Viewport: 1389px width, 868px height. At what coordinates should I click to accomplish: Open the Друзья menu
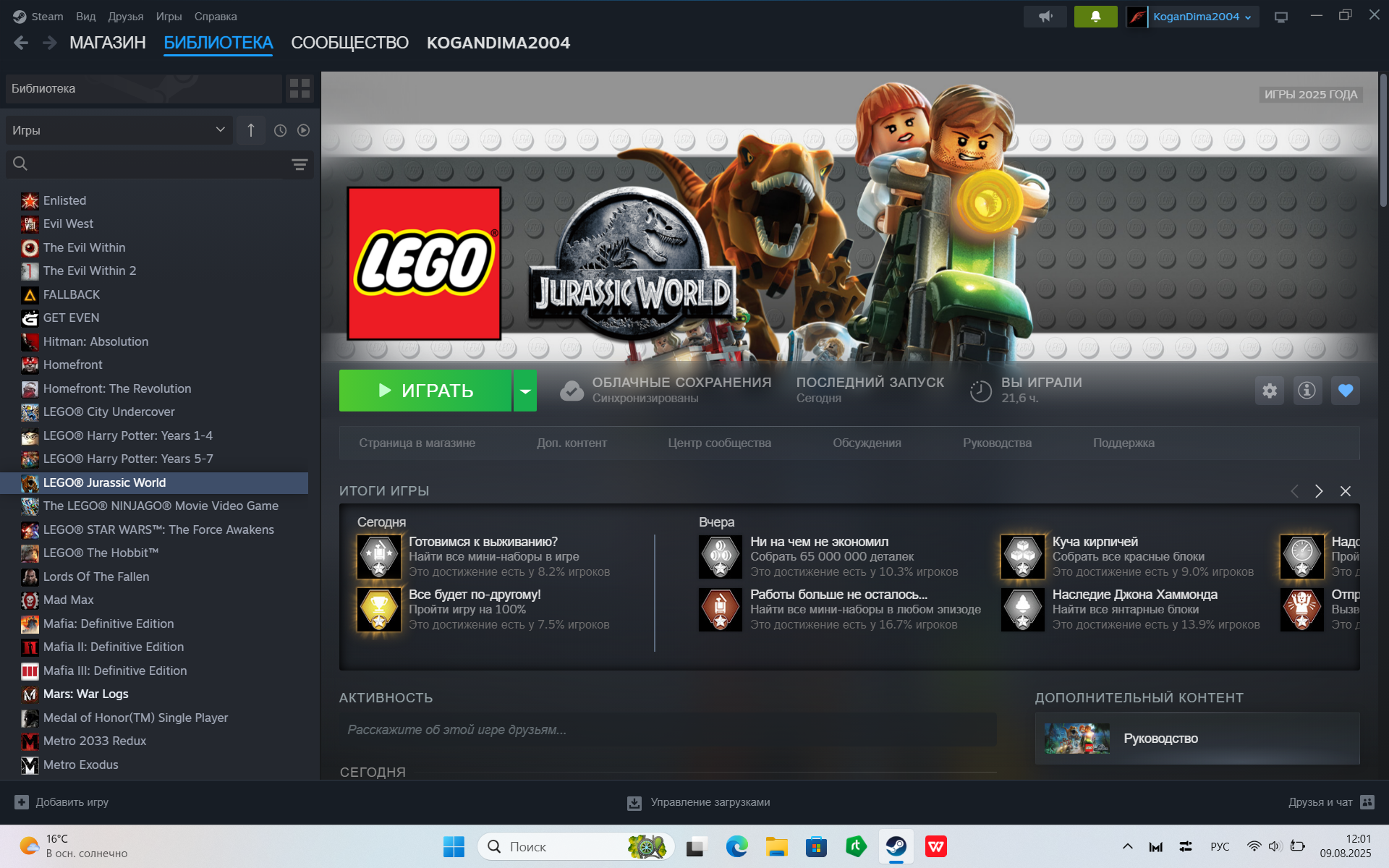click(x=126, y=17)
